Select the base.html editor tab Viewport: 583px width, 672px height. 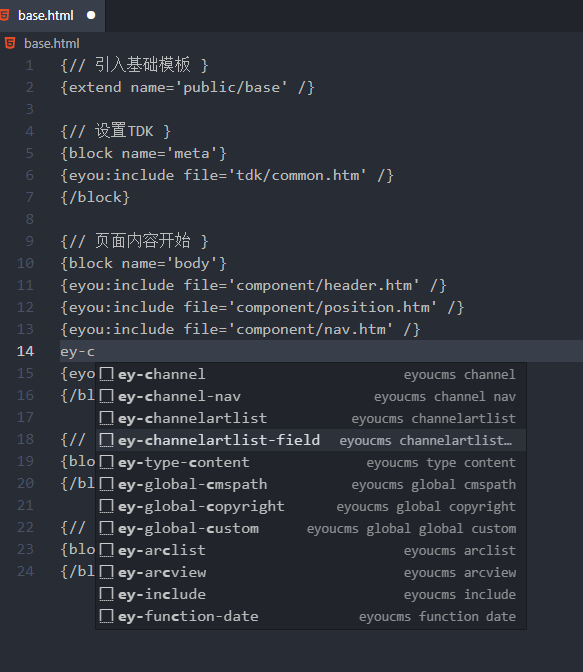pyautogui.click(x=52, y=16)
